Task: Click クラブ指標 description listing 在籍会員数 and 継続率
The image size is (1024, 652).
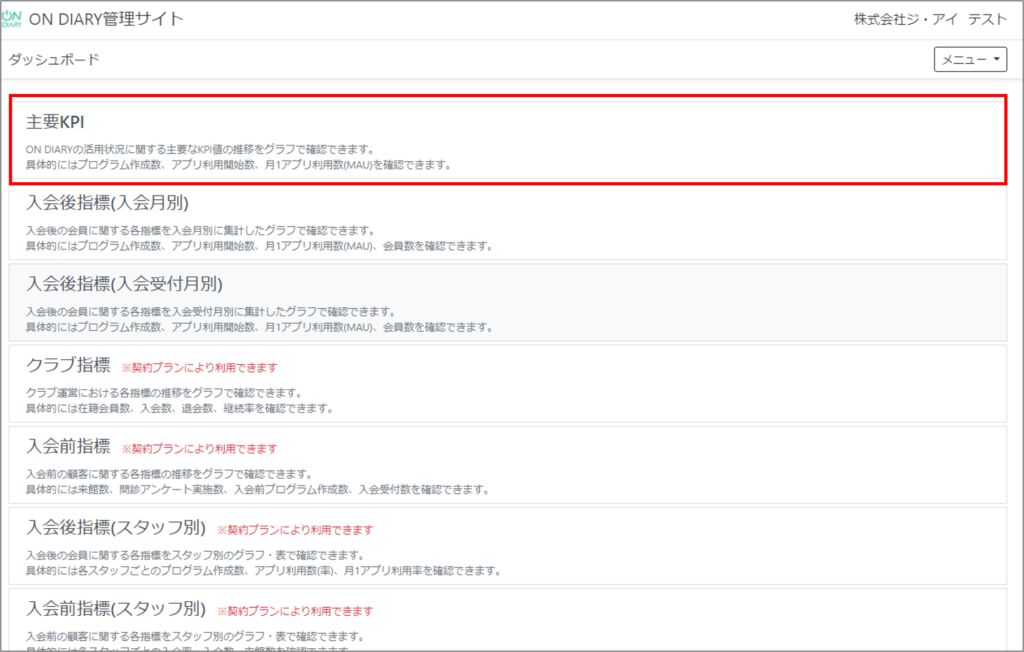Action: click(180, 409)
